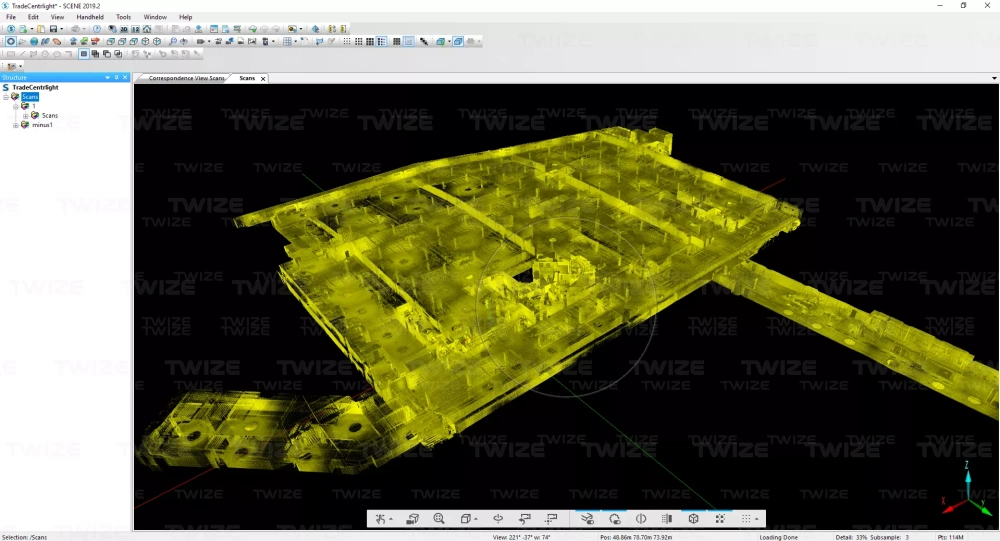
Task: Click the 3D cube icon in bottom toolbar
Action: click(693, 519)
